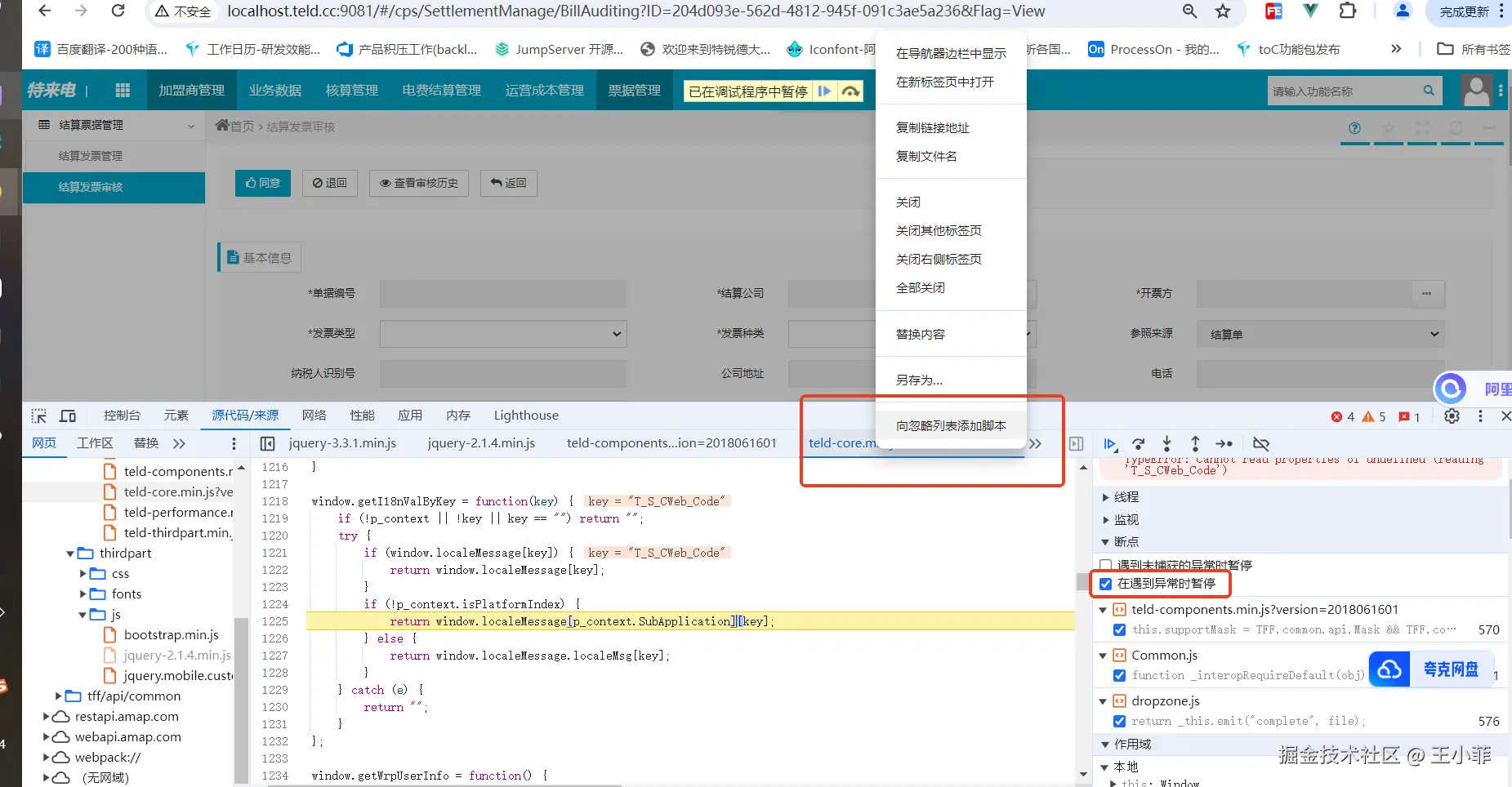The image size is (1512, 787).
Task: Reload the page in the browser
Action: 118,11
